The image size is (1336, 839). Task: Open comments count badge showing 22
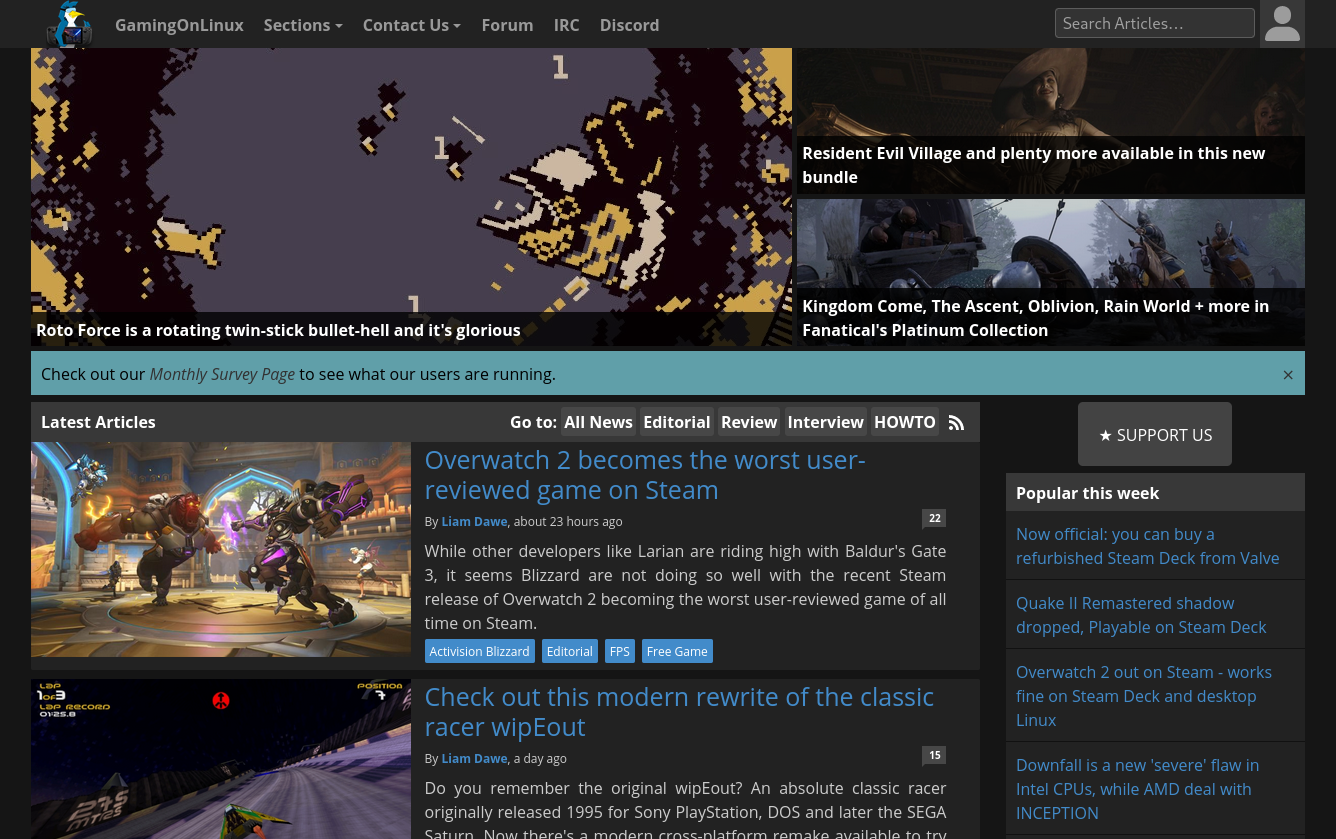click(934, 518)
